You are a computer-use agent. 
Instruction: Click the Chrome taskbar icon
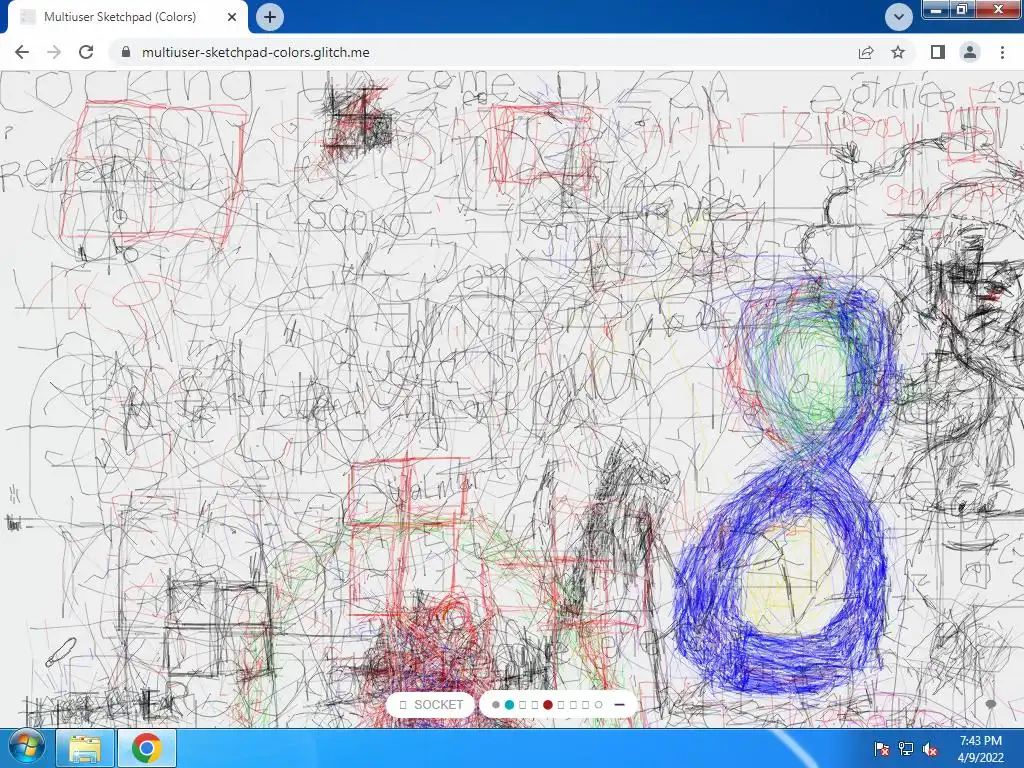point(146,748)
